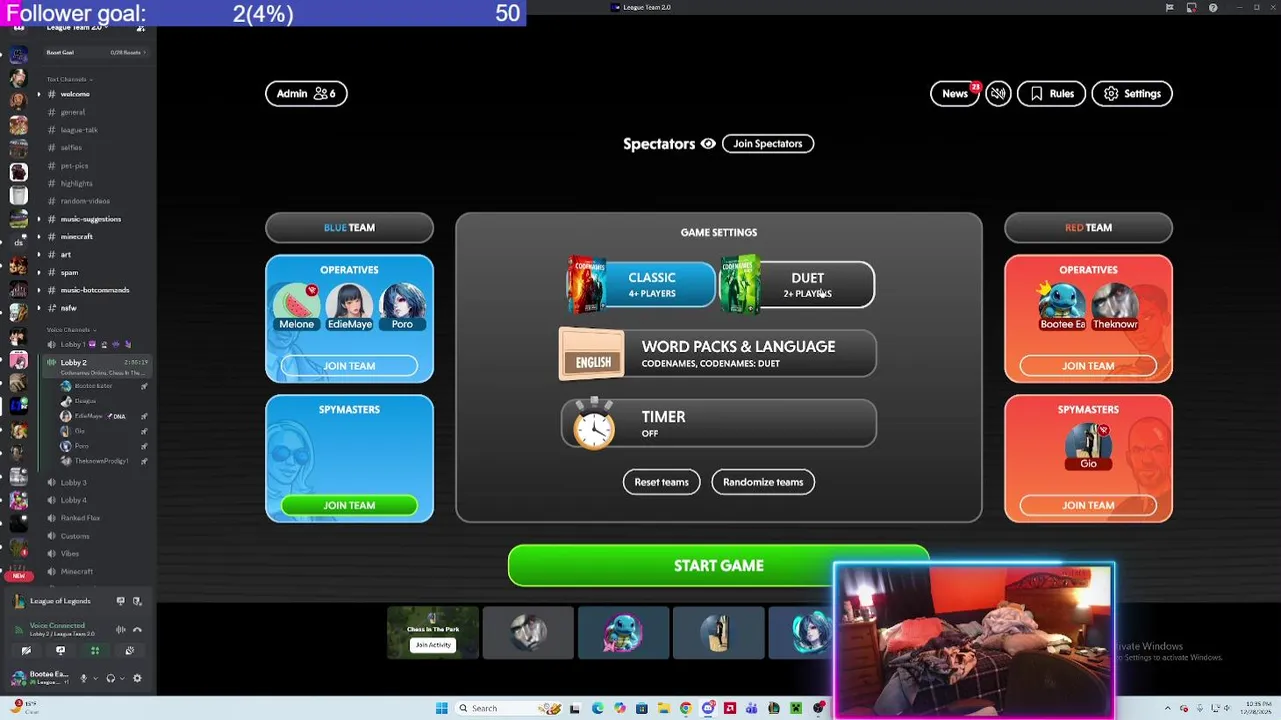Mute Discord microphone
This screenshot has width=1281, height=720.
point(84,678)
